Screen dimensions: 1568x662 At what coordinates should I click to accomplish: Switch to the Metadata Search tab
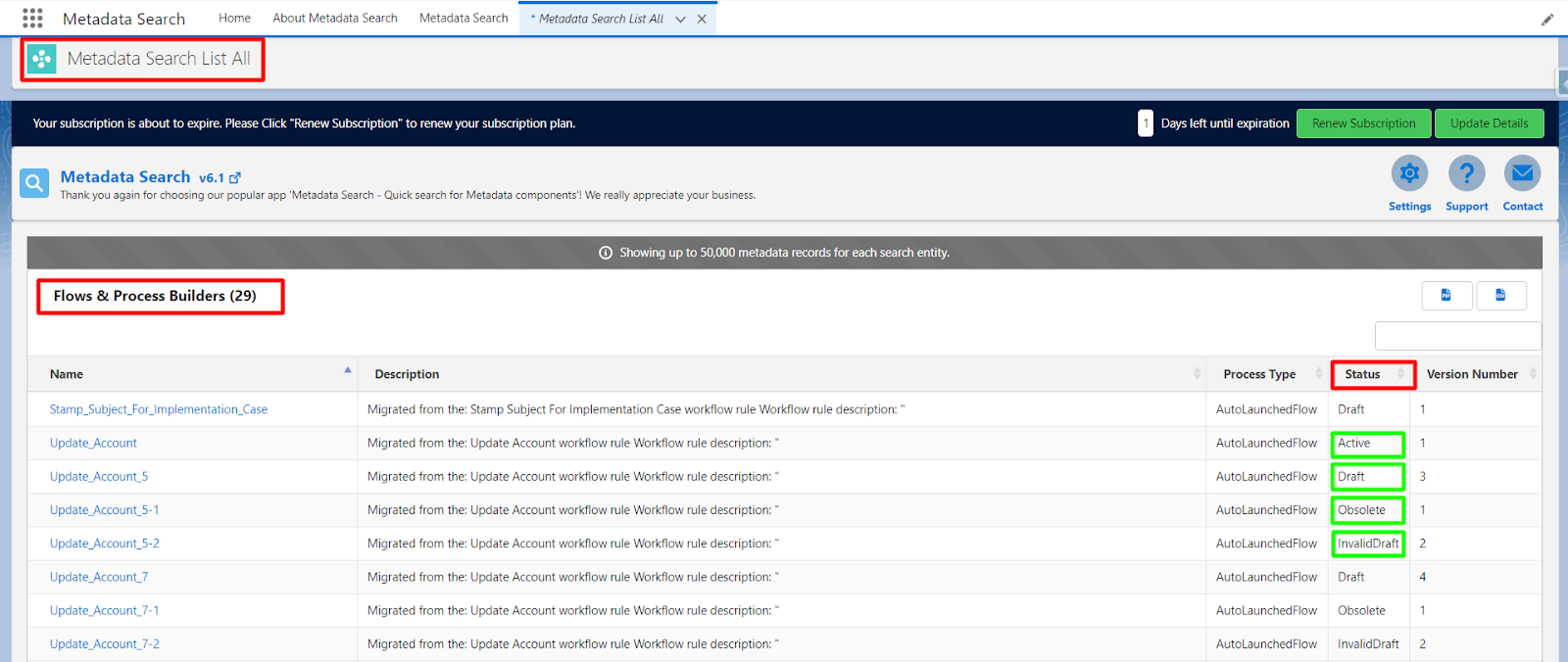click(x=464, y=18)
